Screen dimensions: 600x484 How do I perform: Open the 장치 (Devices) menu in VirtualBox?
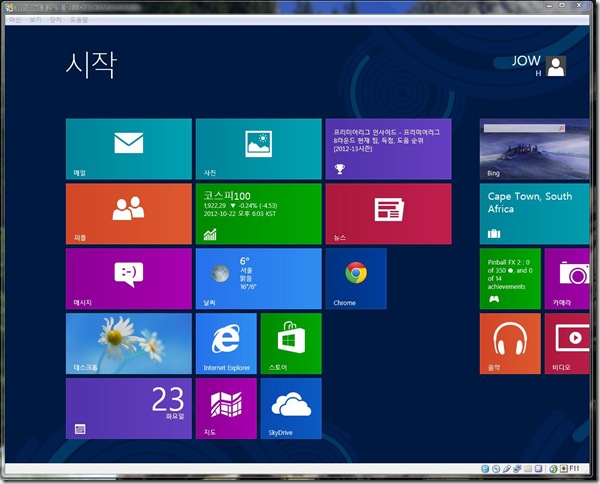coord(55,20)
